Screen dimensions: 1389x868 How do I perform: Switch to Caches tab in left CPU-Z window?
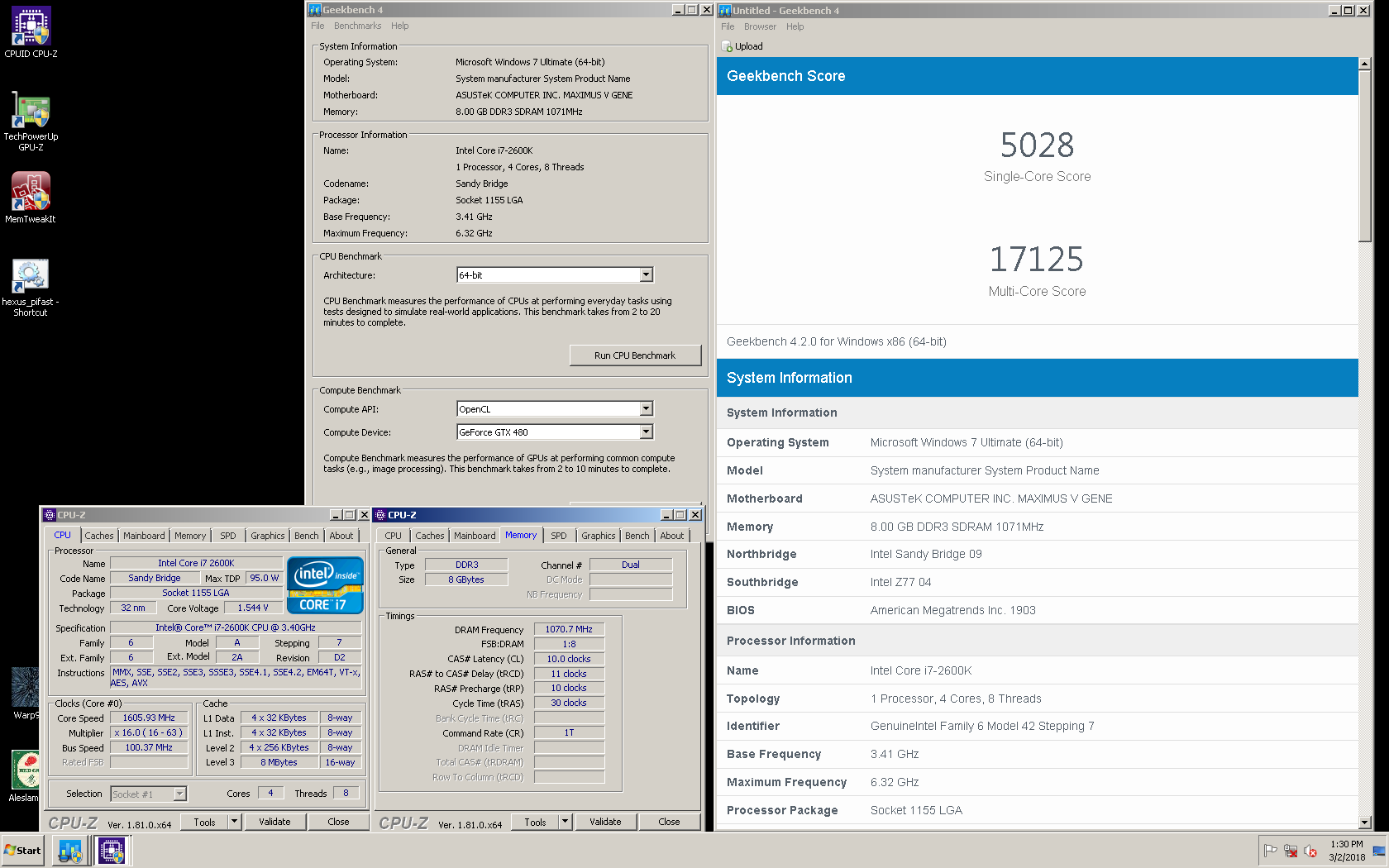coord(99,536)
